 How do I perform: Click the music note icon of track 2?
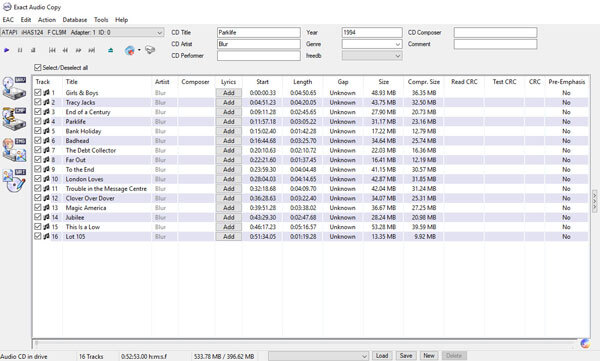pyautogui.click(x=46, y=102)
